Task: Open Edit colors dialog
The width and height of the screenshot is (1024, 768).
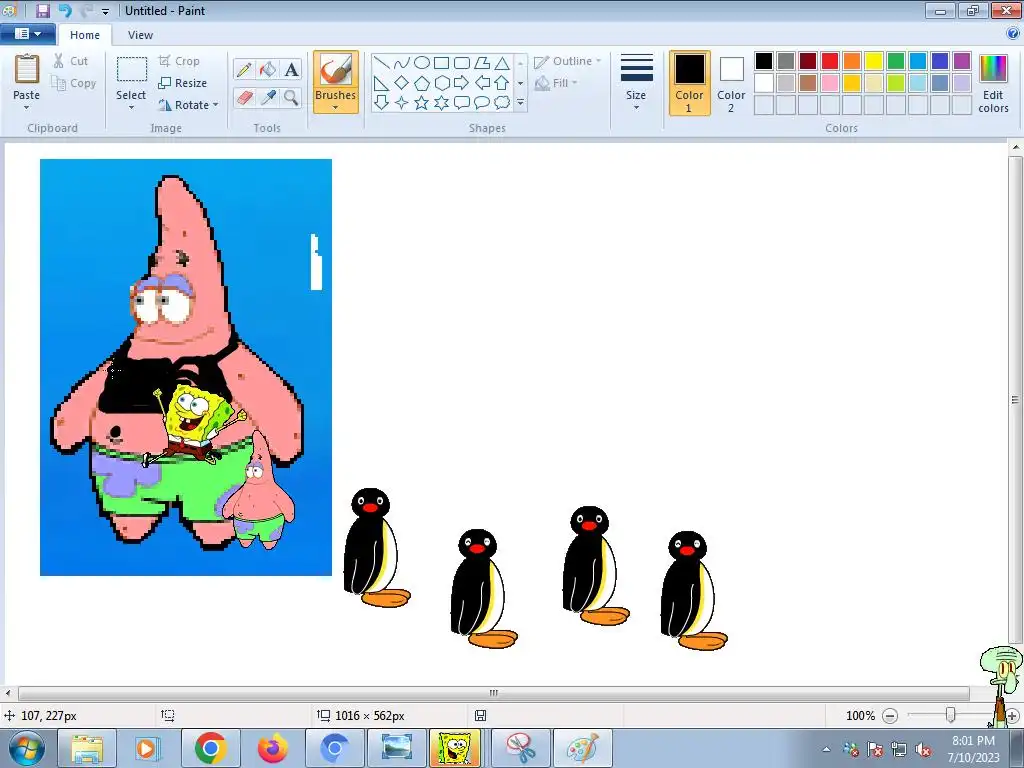Action: (x=993, y=83)
